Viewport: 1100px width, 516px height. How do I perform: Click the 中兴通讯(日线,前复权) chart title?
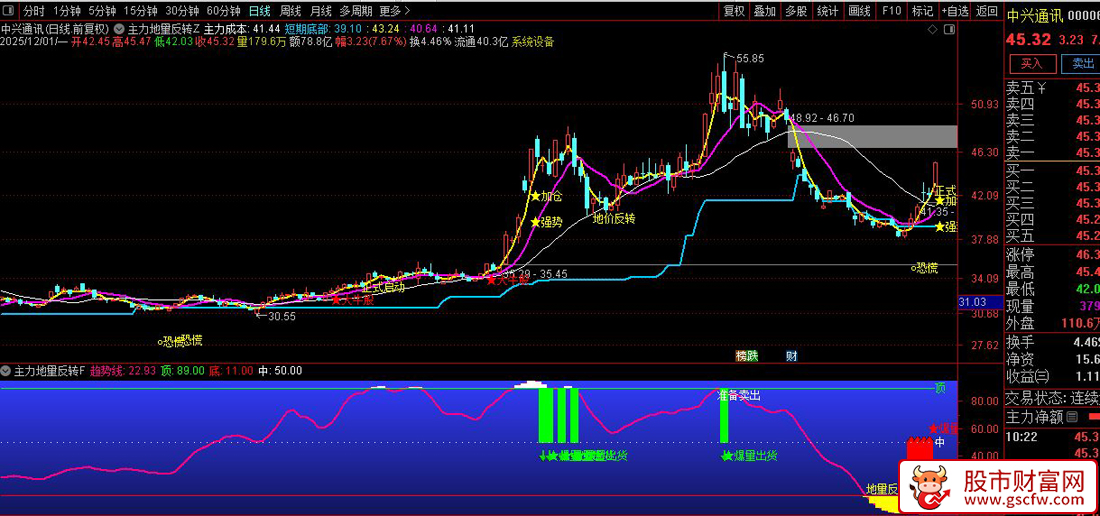(x=55, y=29)
